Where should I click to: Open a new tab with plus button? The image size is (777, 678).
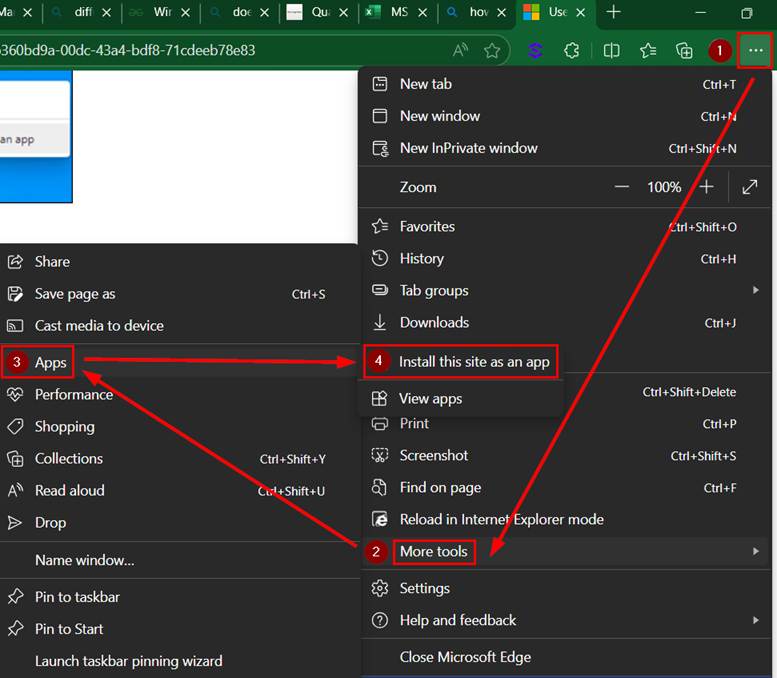coord(614,12)
